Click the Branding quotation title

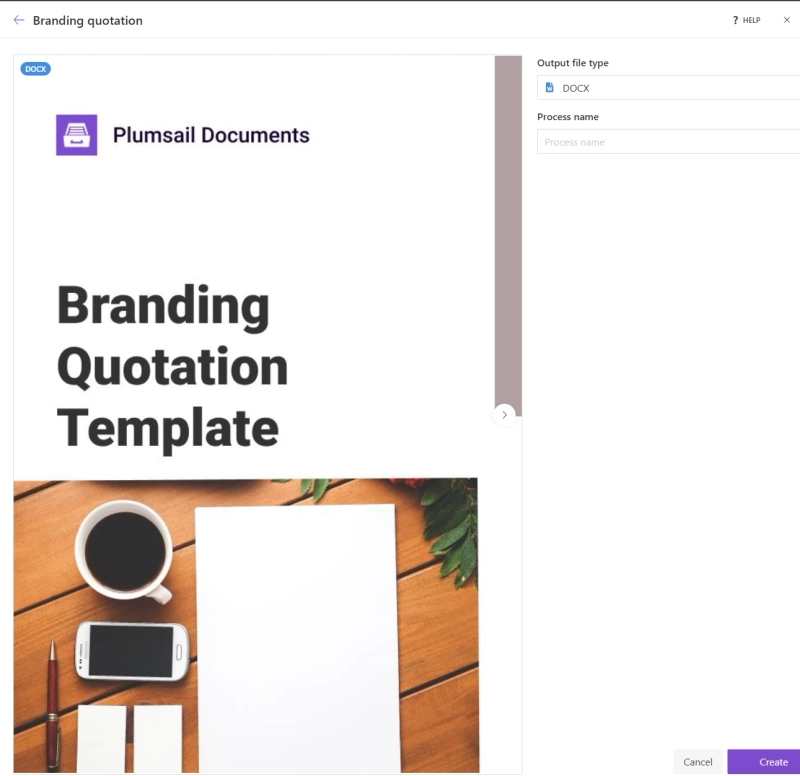pos(88,20)
